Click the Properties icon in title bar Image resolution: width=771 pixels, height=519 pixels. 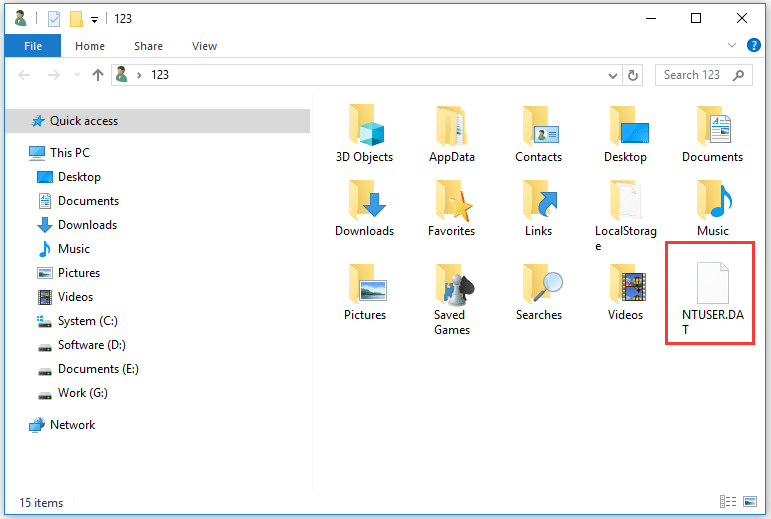[x=54, y=19]
